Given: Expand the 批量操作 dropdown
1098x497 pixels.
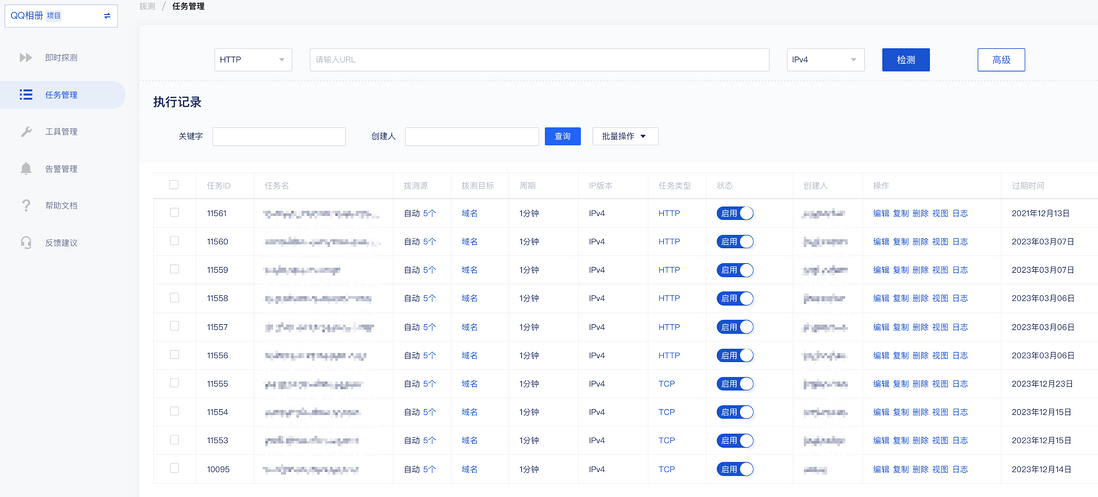Looking at the screenshot, I should tap(625, 136).
